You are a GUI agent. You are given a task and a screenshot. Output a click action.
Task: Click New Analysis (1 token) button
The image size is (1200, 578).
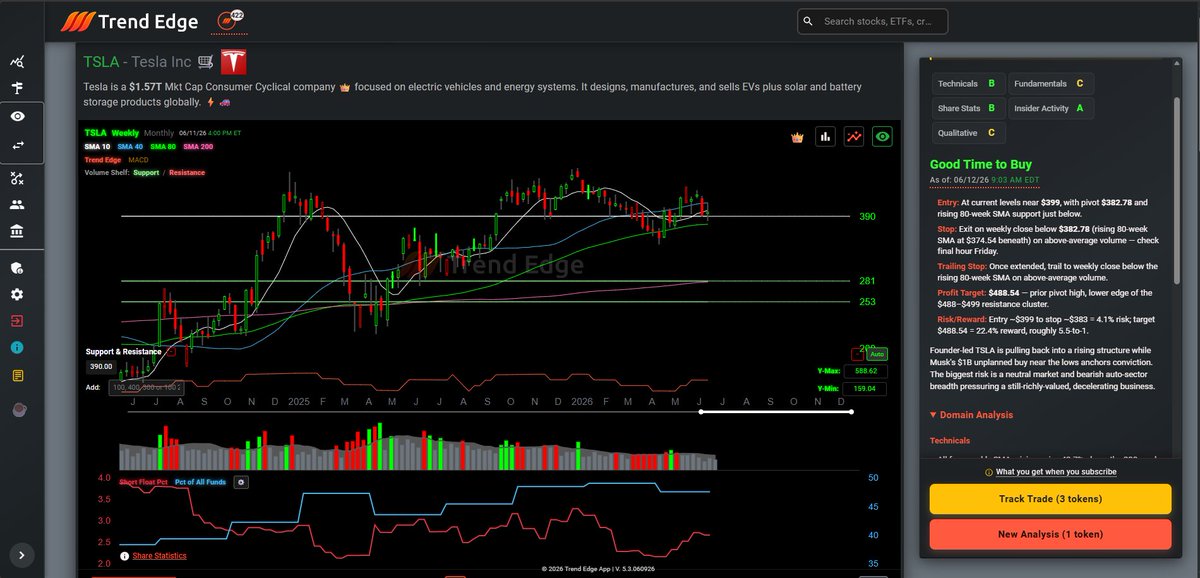tap(1050, 534)
